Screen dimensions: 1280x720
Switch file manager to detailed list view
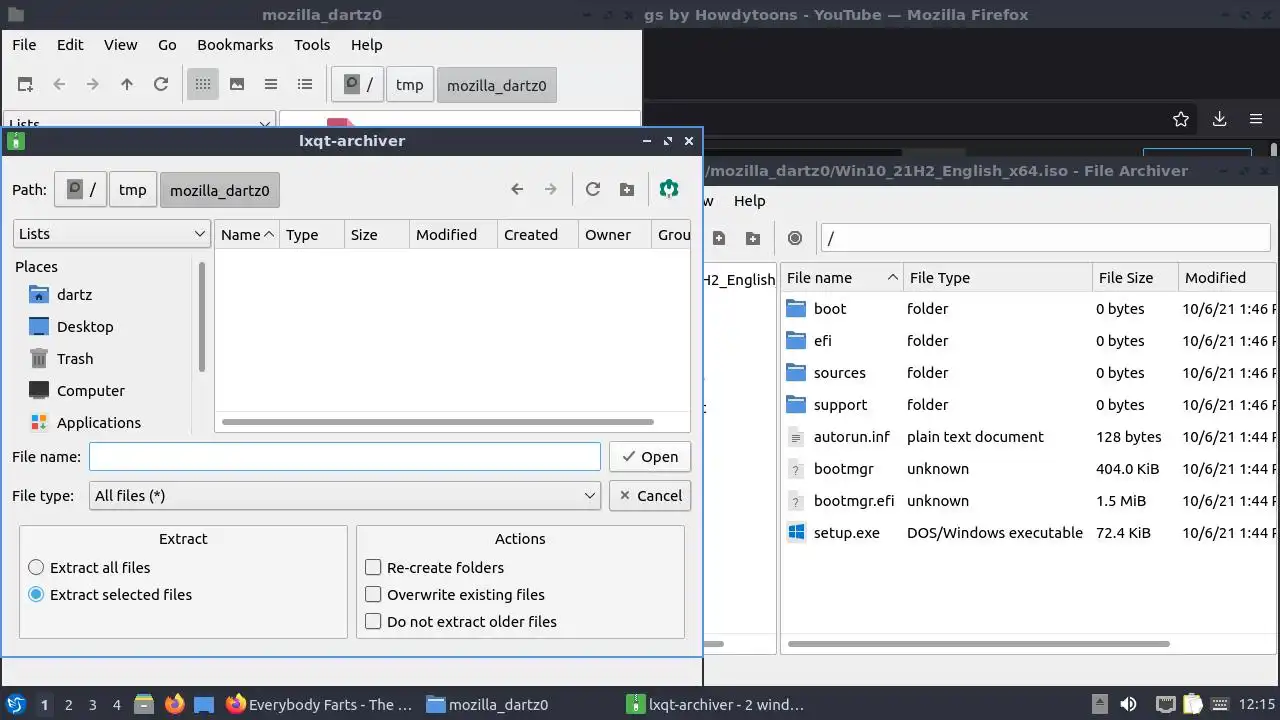tap(305, 84)
